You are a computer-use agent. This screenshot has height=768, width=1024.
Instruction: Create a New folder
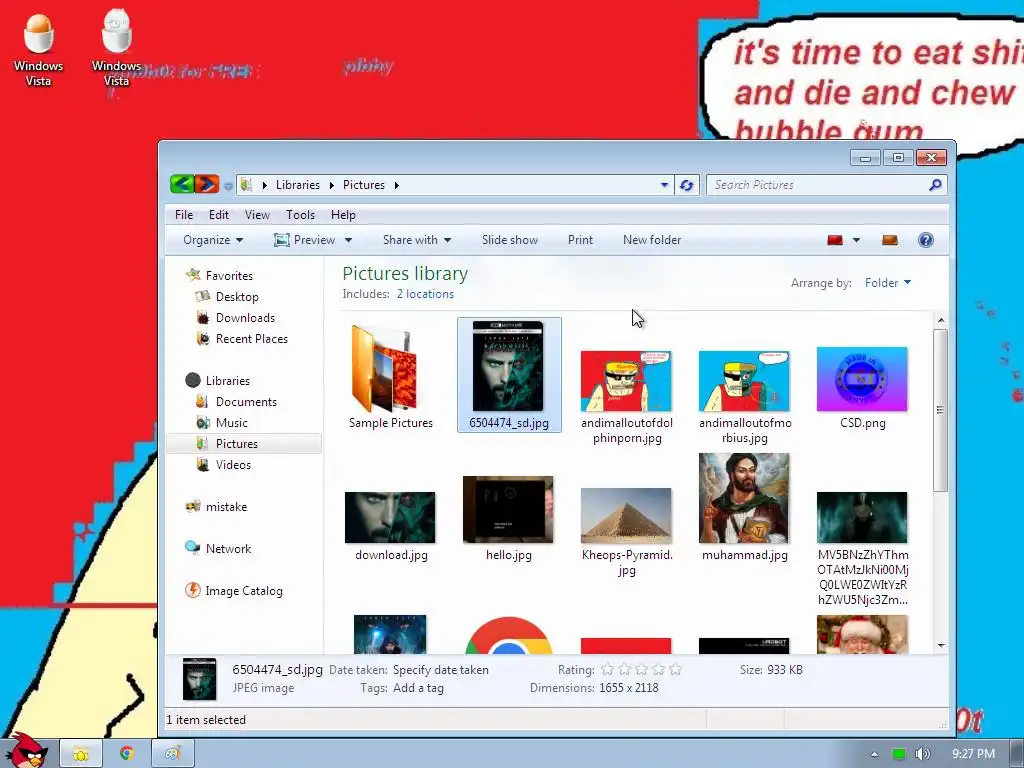pyautogui.click(x=652, y=240)
